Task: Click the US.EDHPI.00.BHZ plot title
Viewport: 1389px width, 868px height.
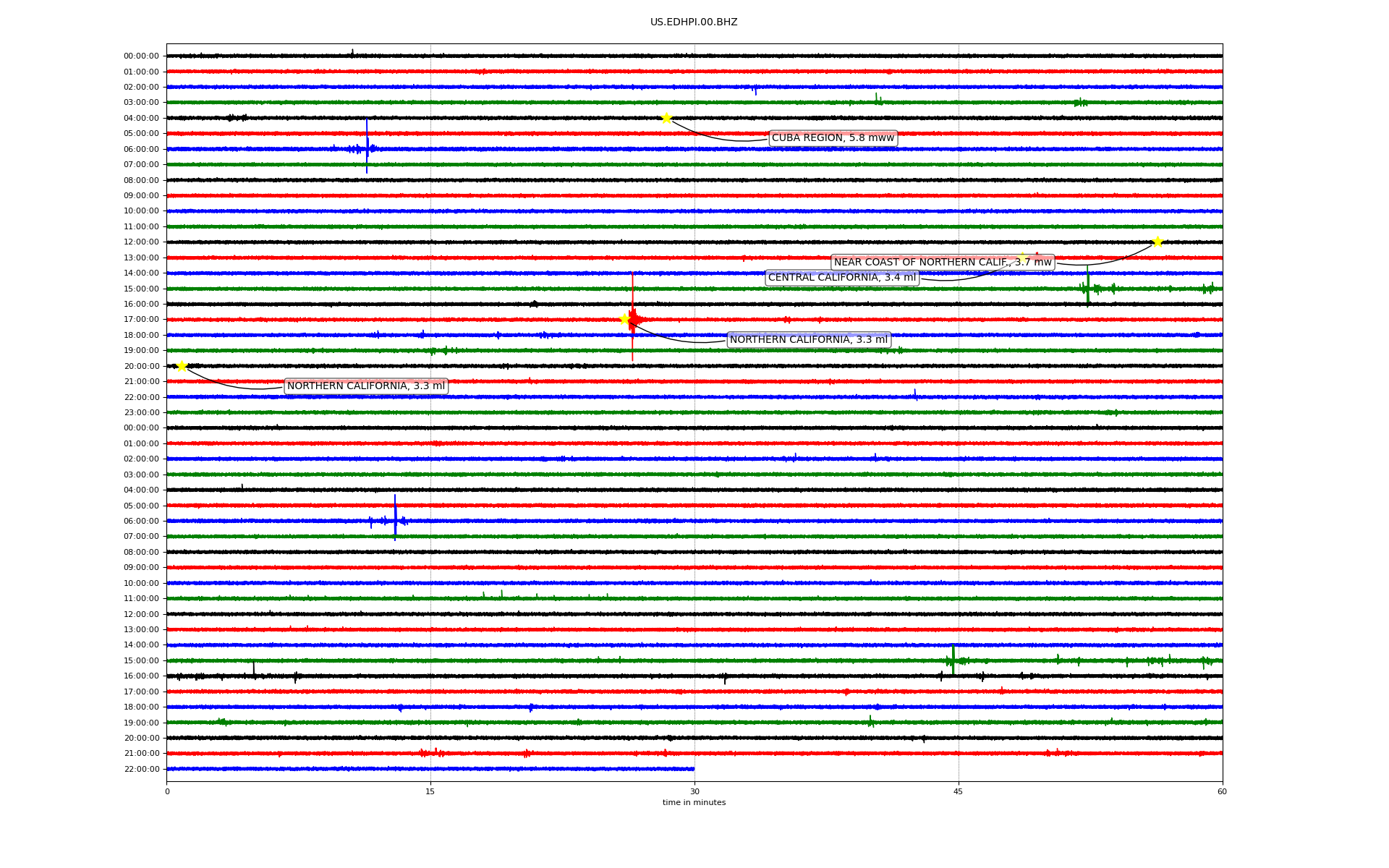Action: [x=694, y=22]
